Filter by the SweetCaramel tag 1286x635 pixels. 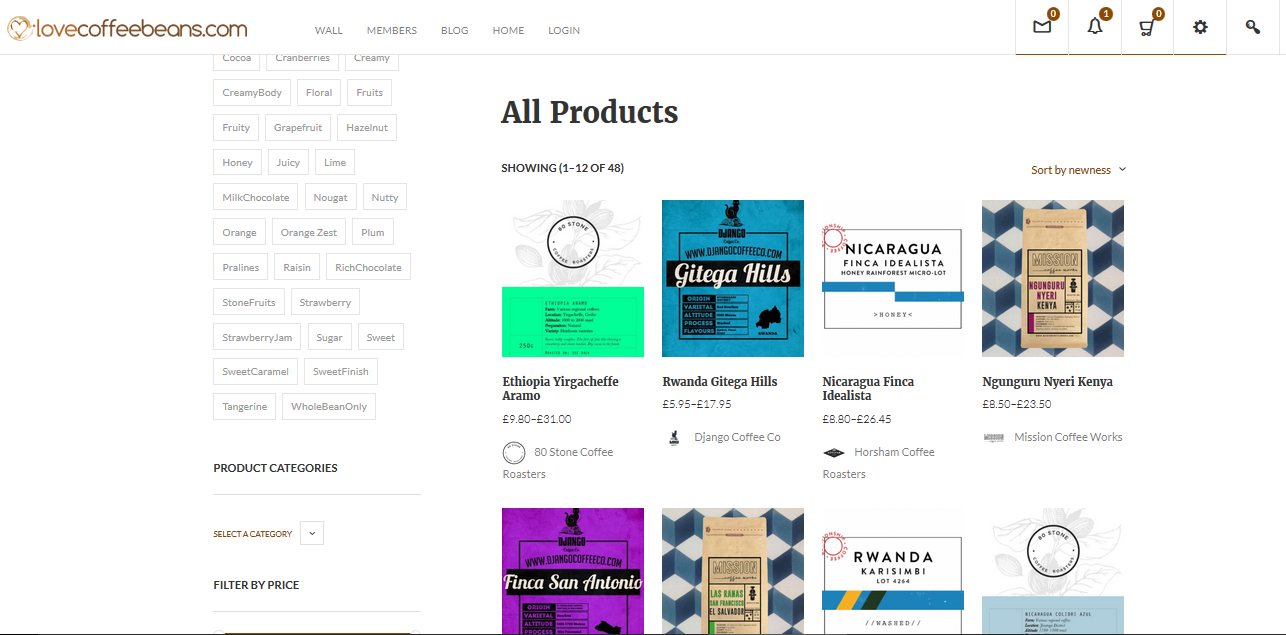pos(255,372)
